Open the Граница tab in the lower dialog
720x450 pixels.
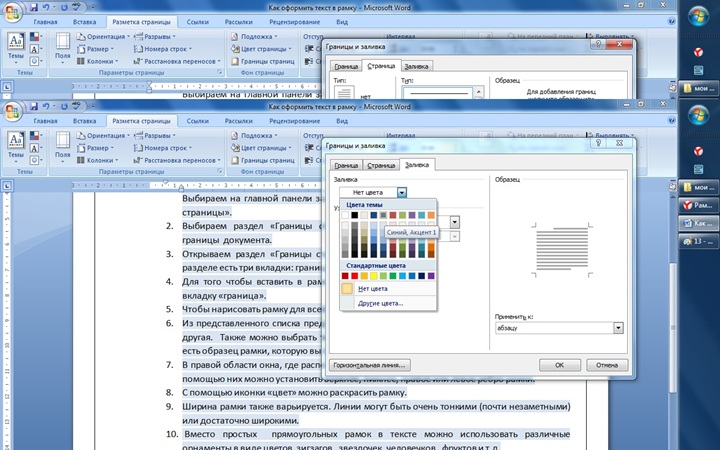click(x=346, y=165)
